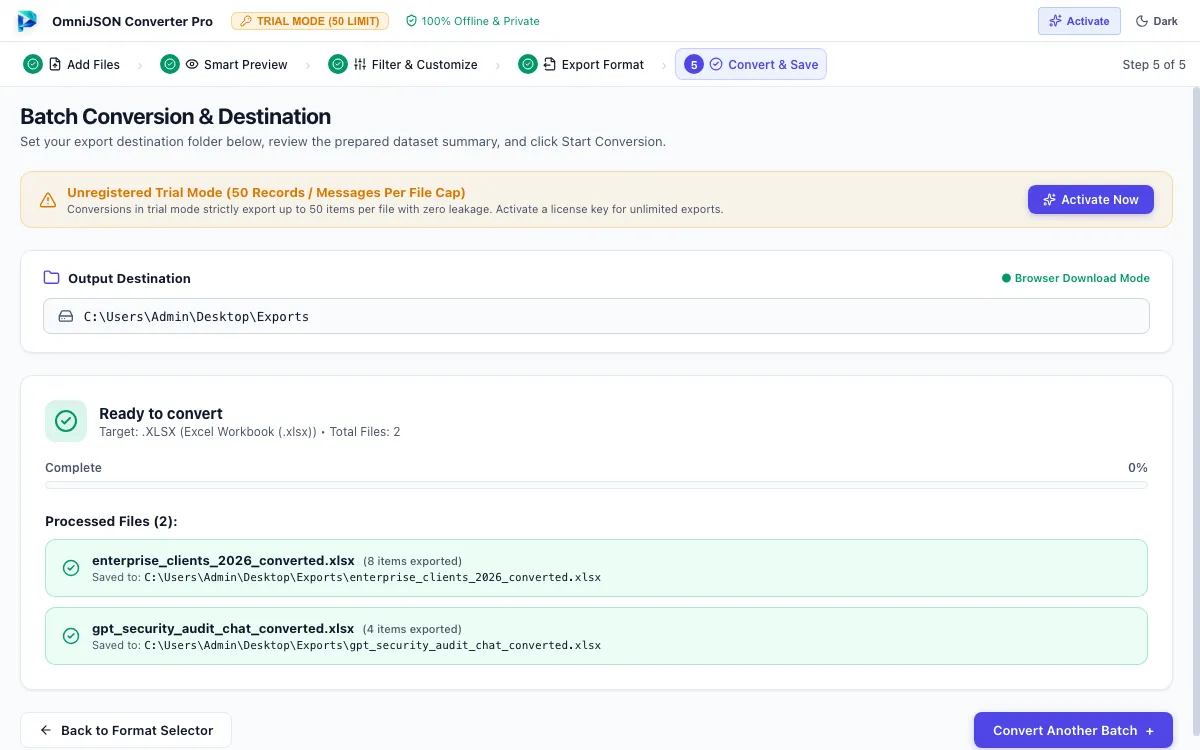Click the file-plus icon next to Add Files
This screenshot has width=1200, height=750.
click(x=55, y=64)
